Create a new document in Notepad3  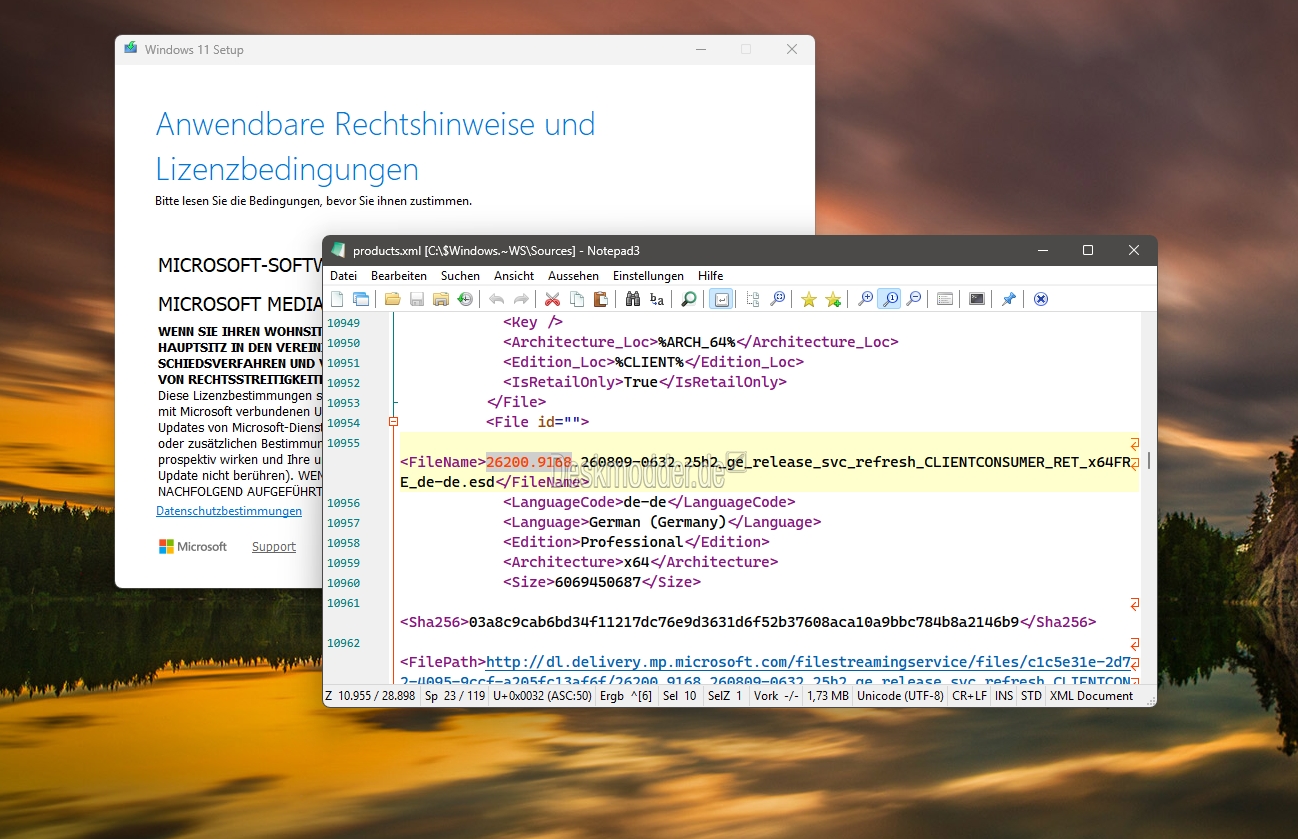337,299
